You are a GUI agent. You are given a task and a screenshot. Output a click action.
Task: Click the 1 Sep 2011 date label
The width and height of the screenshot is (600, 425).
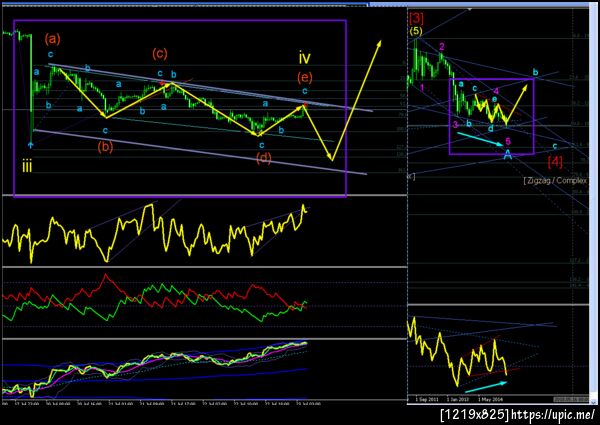coord(427,399)
